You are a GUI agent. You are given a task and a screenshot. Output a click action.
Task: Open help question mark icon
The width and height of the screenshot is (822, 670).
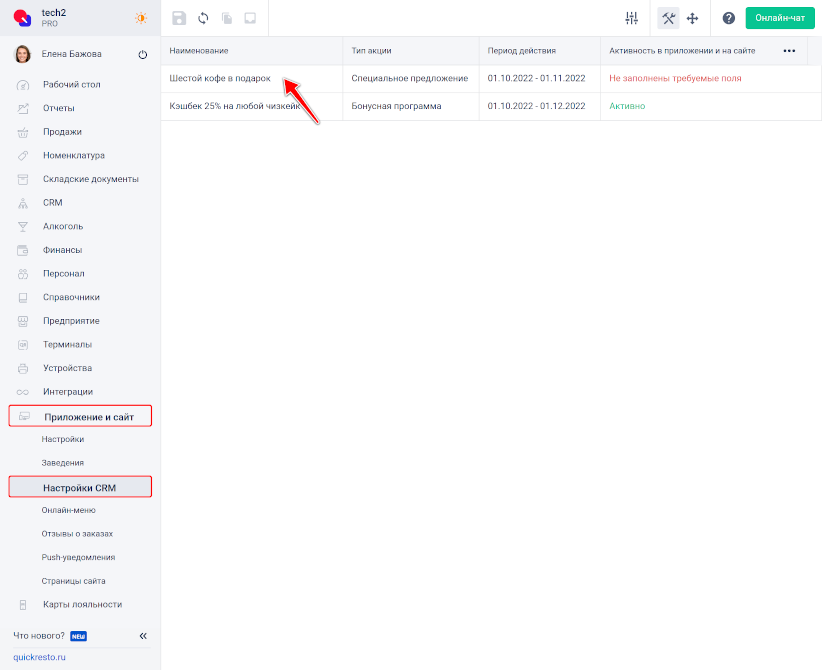pyautogui.click(x=729, y=18)
